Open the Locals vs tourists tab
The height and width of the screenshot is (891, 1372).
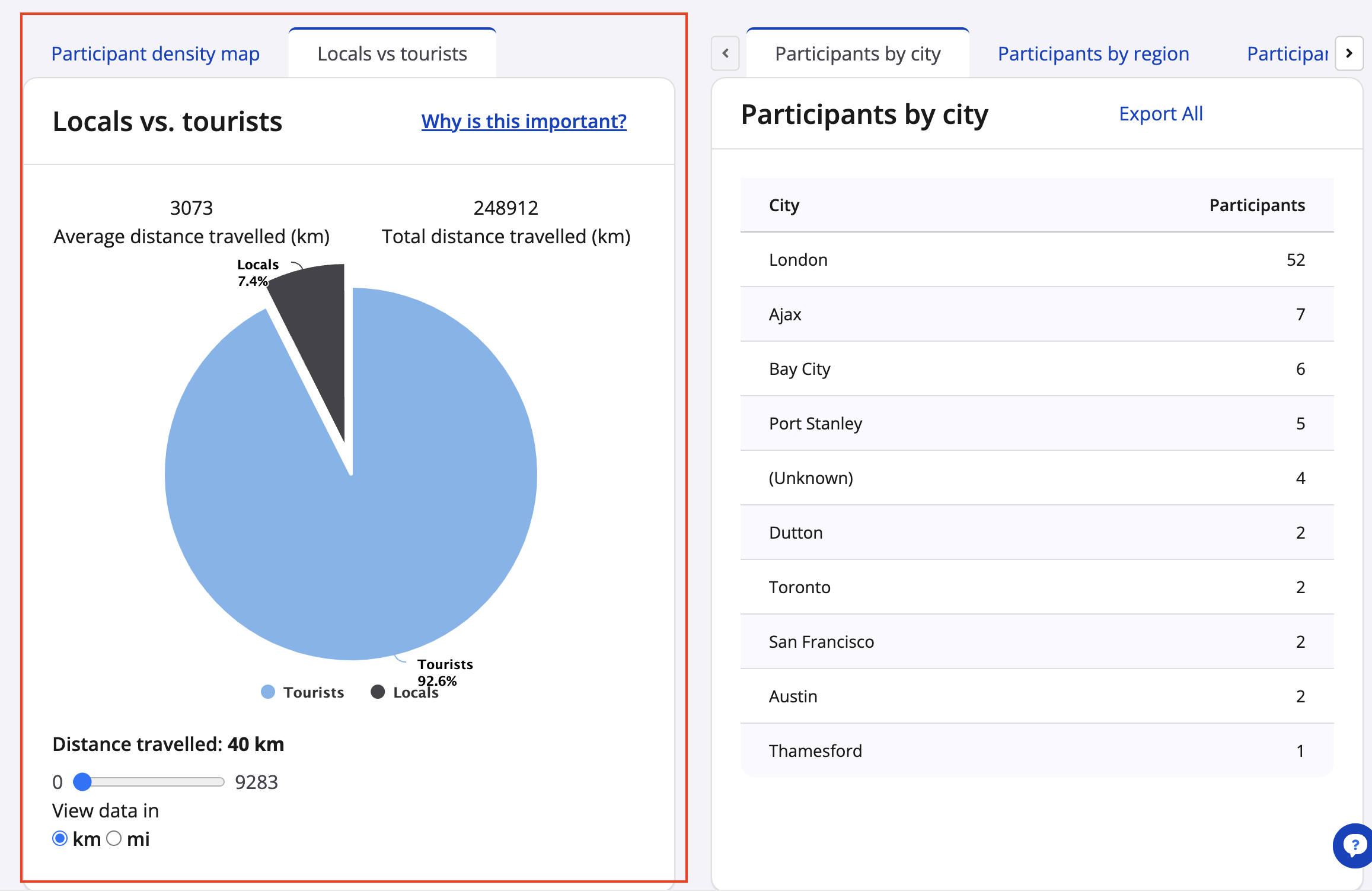point(392,54)
